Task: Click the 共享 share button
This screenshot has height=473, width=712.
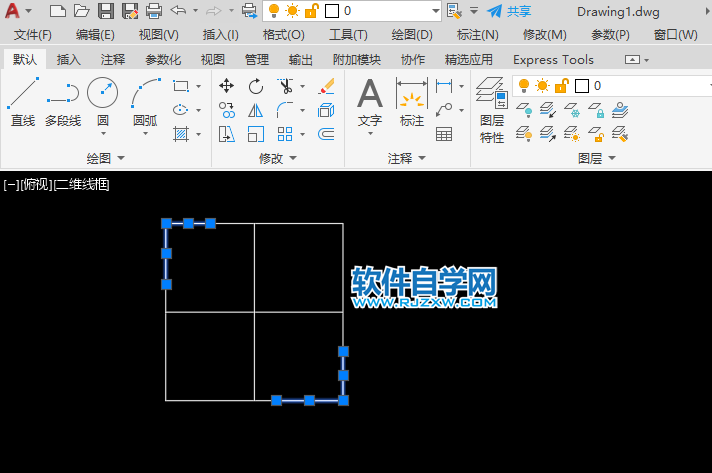Action: tap(509, 11)
